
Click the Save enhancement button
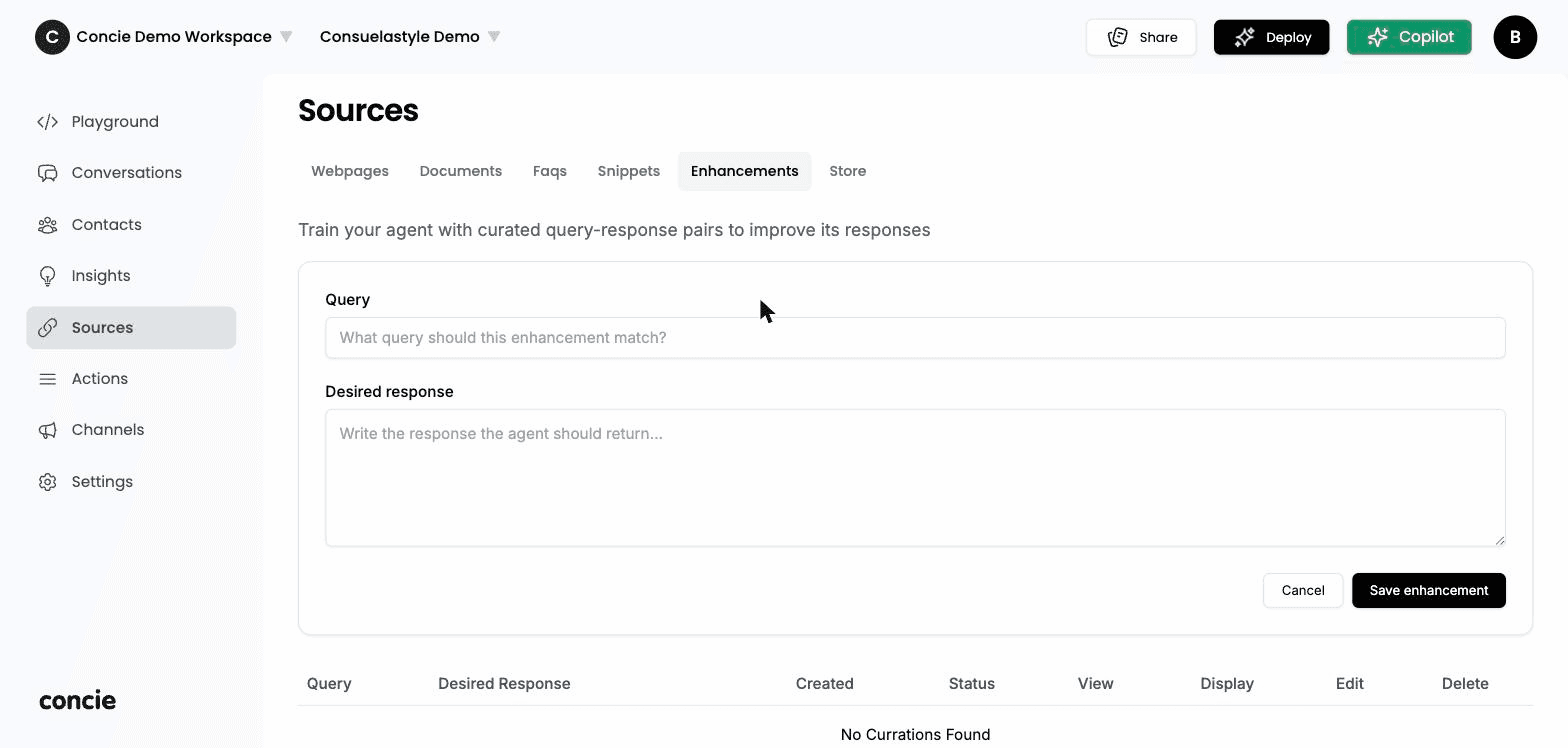pyautogui.click(x=1429, y=590)
